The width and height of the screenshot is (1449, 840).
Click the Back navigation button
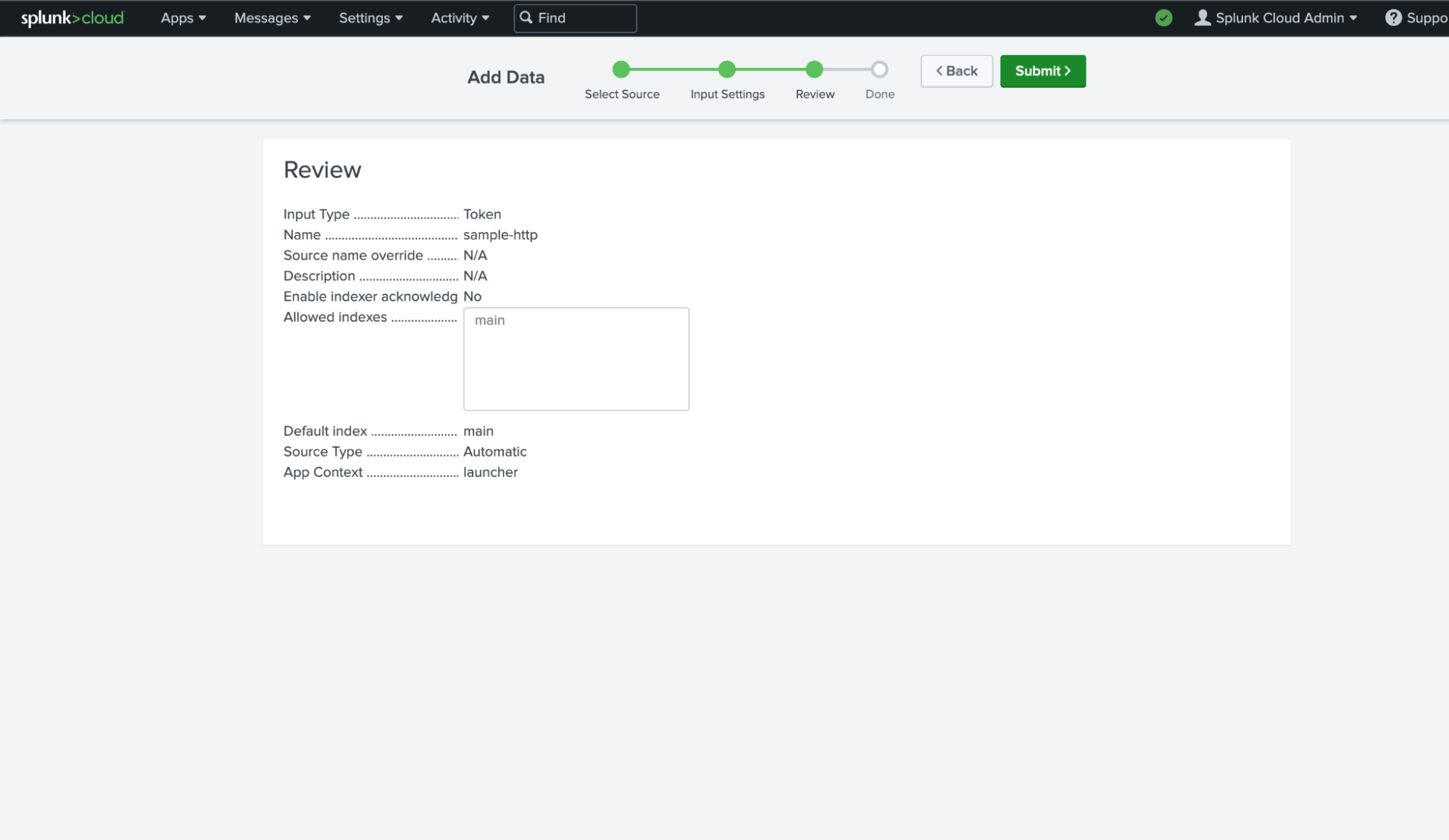[x=956, y=71]
